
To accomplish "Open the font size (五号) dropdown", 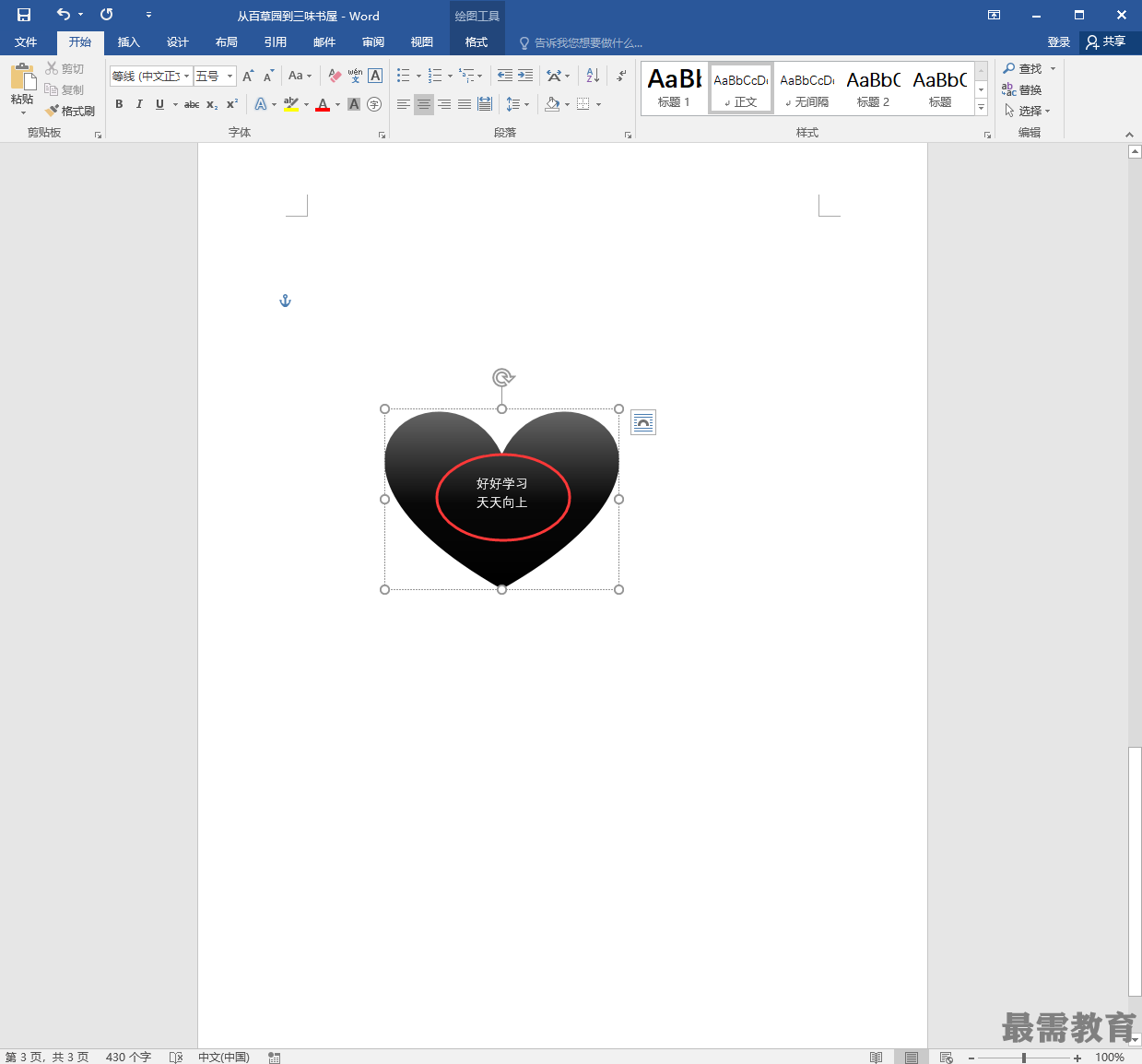I will (x=230, y=76).
